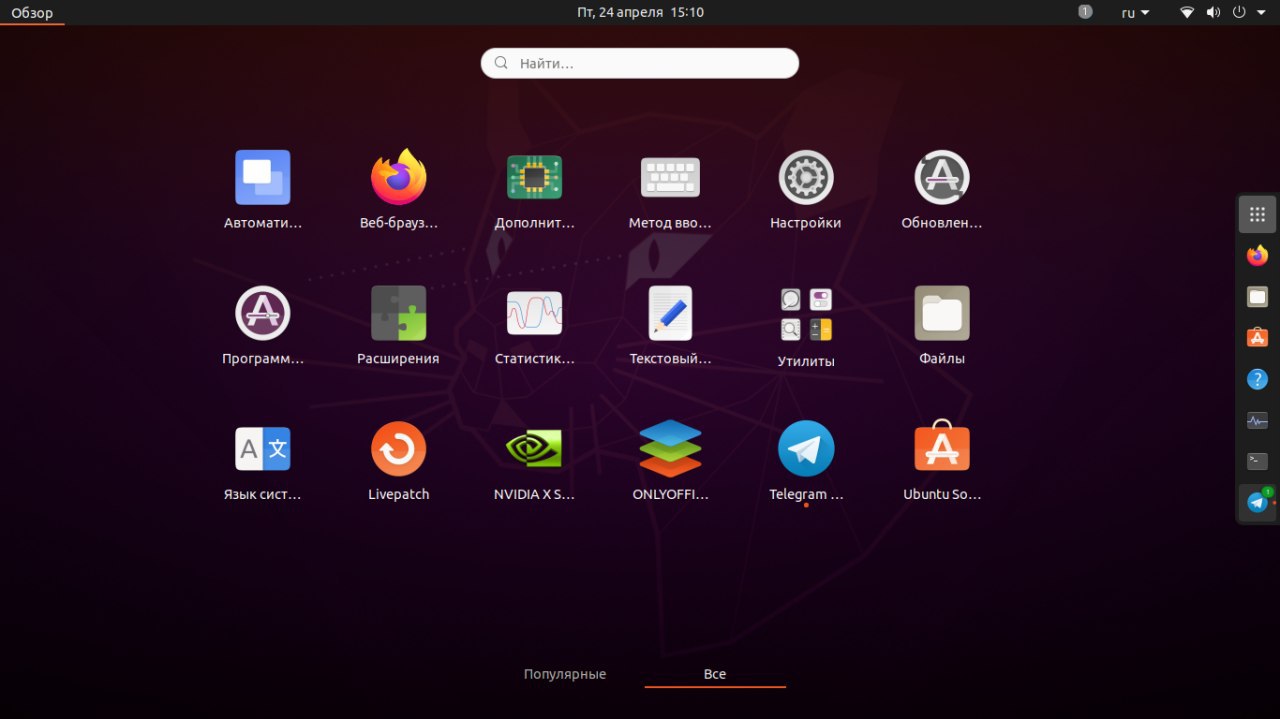Viewport: 1280px width, 719px height.
Task: Open System Monitor from the dock
Action: [1258, 421]
